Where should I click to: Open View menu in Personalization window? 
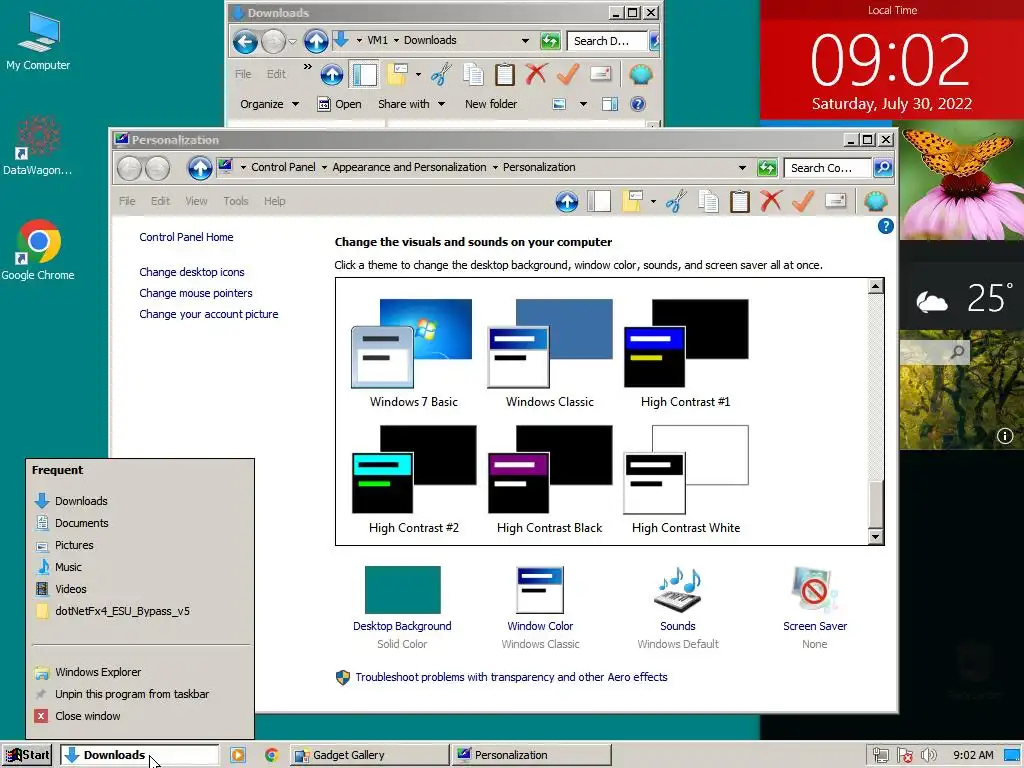pyautogui.click(x=196, y=201)
